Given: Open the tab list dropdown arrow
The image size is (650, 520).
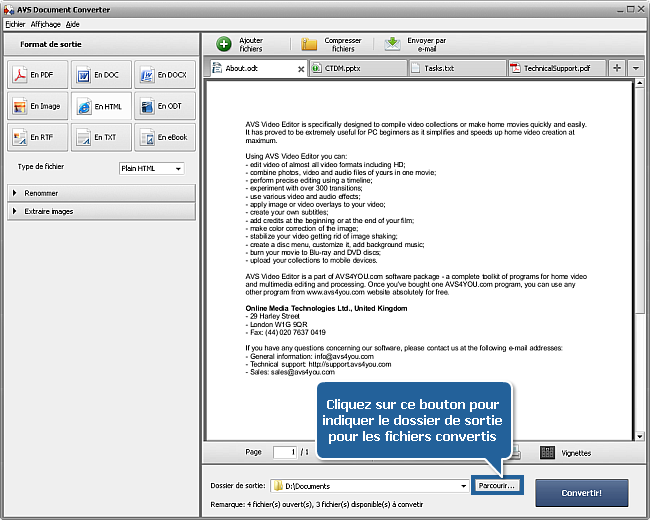Looking at the screenshot, I should (635, 68).
